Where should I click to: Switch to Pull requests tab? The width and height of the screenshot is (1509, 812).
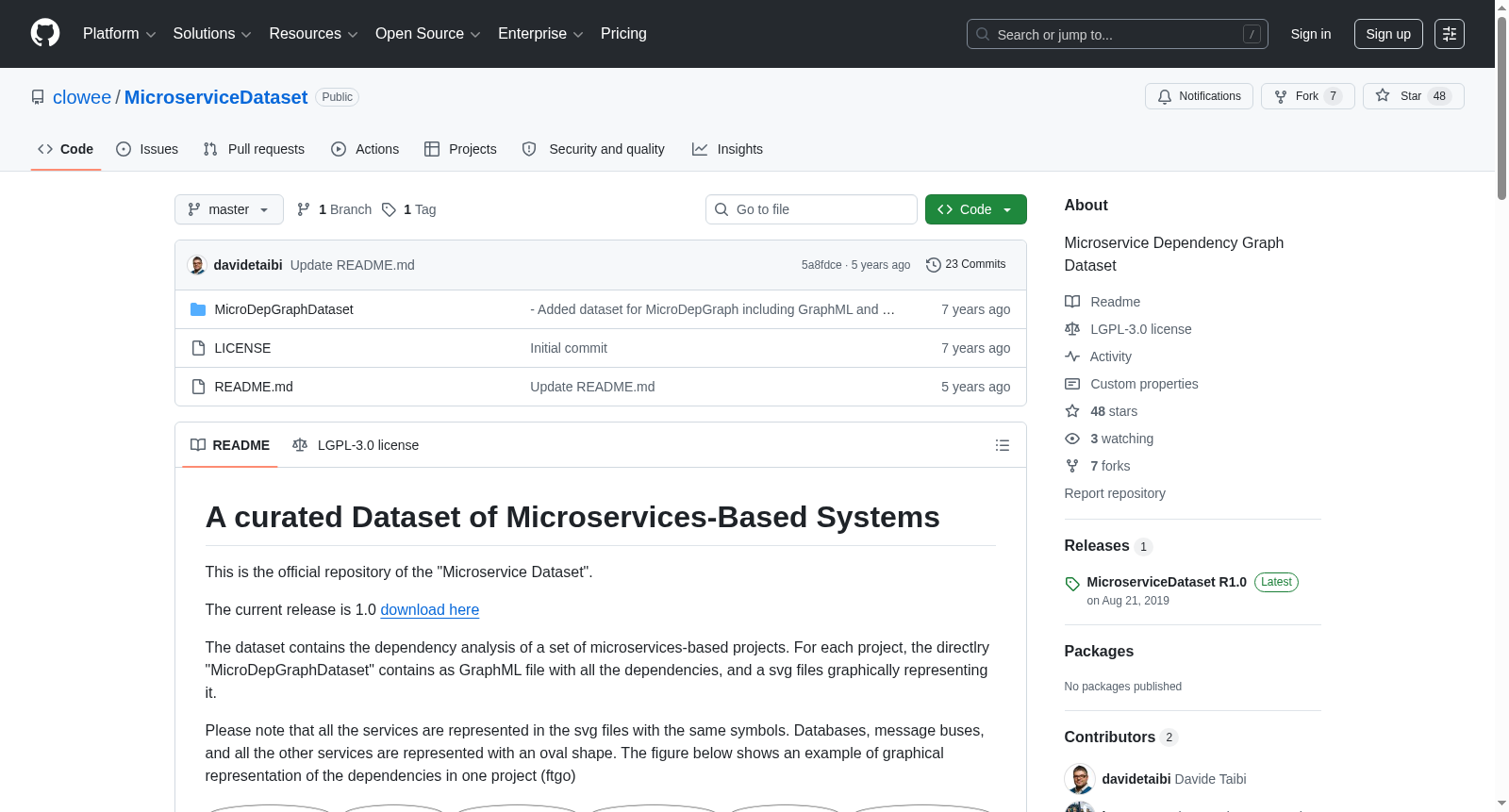click(x=254, y=149)
